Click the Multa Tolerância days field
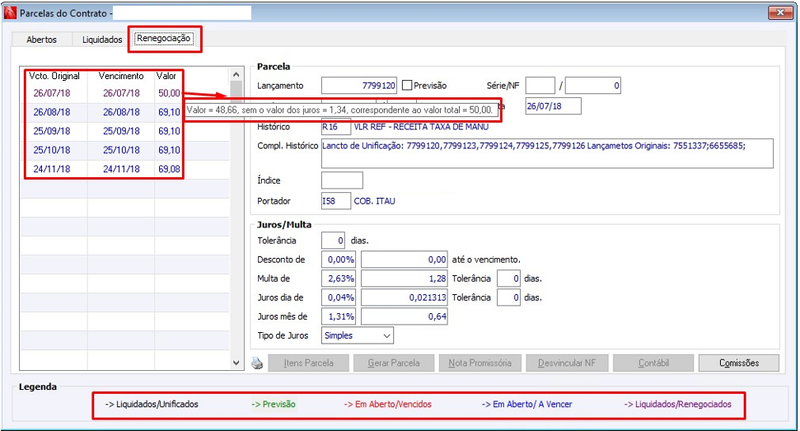Viewport: 800px width, 431px height. 509,278
